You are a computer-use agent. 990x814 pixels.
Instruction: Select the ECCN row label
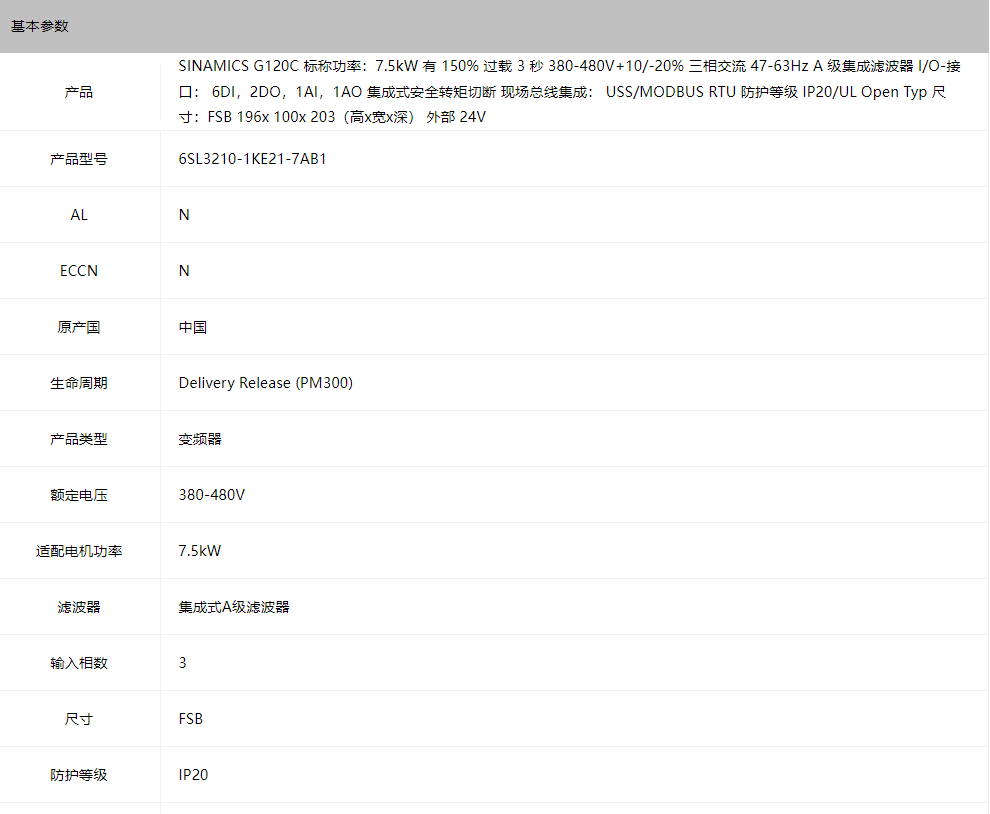click(79, 271)
